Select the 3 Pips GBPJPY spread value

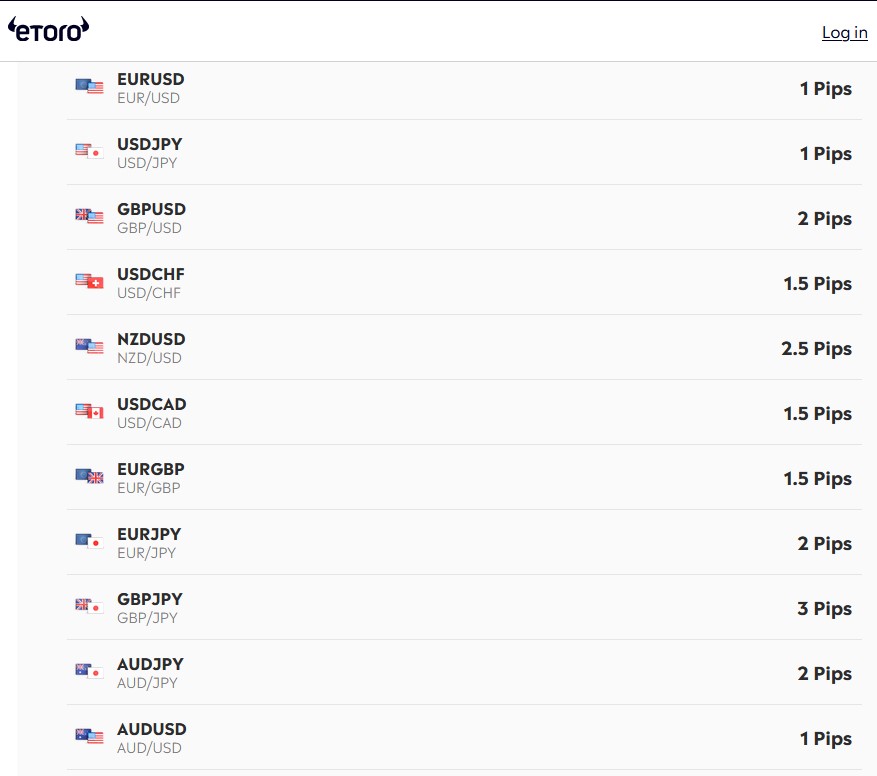tap(824, 609)
